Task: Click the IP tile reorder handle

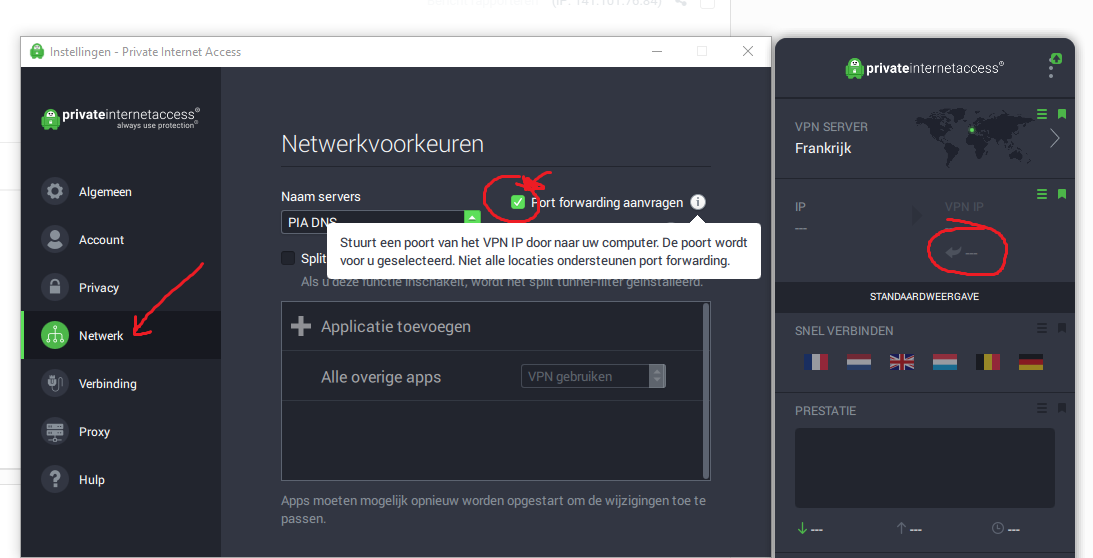Action: (x=1042, y=194)
